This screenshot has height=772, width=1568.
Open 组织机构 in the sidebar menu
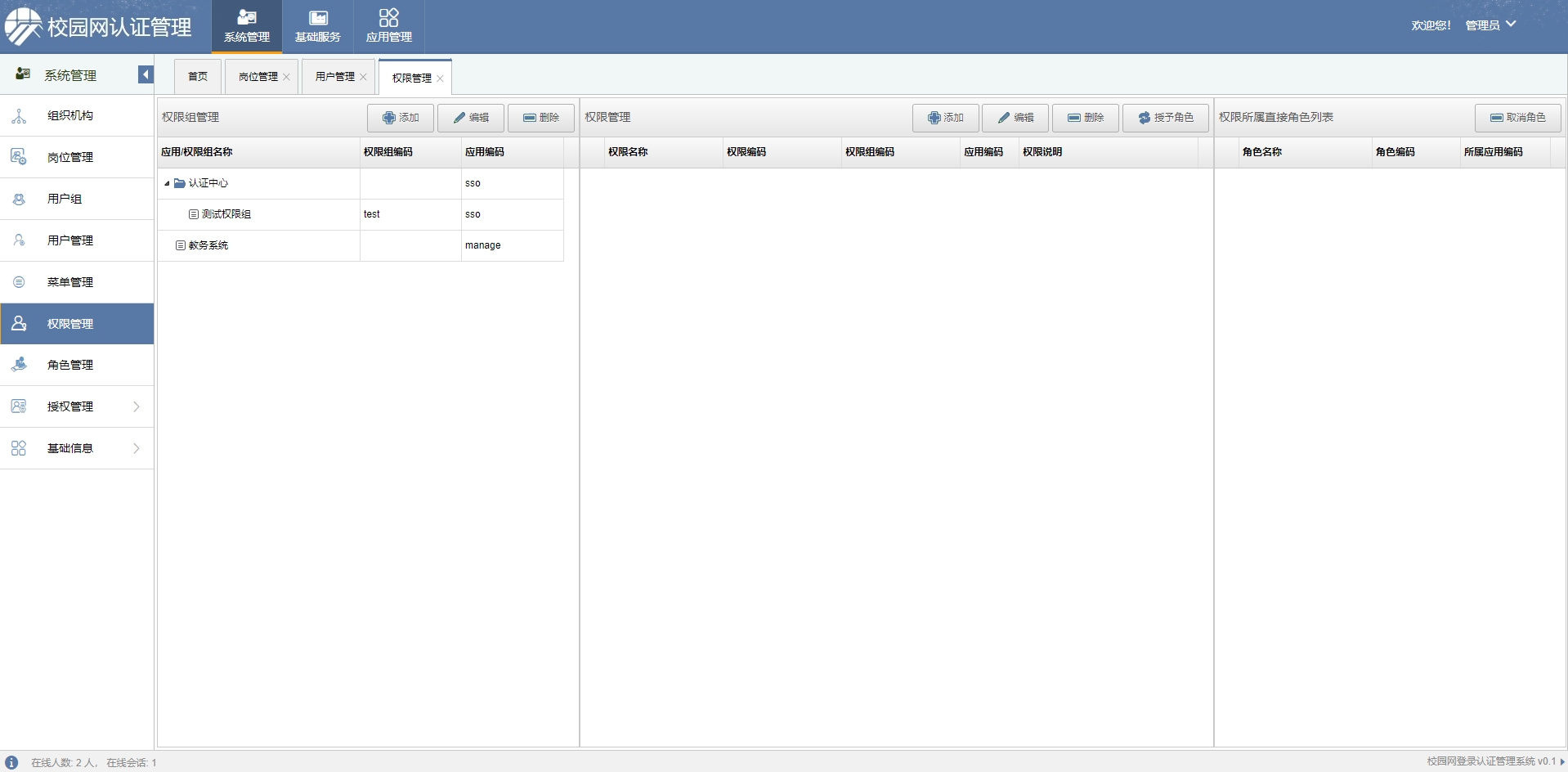[77, 116]
